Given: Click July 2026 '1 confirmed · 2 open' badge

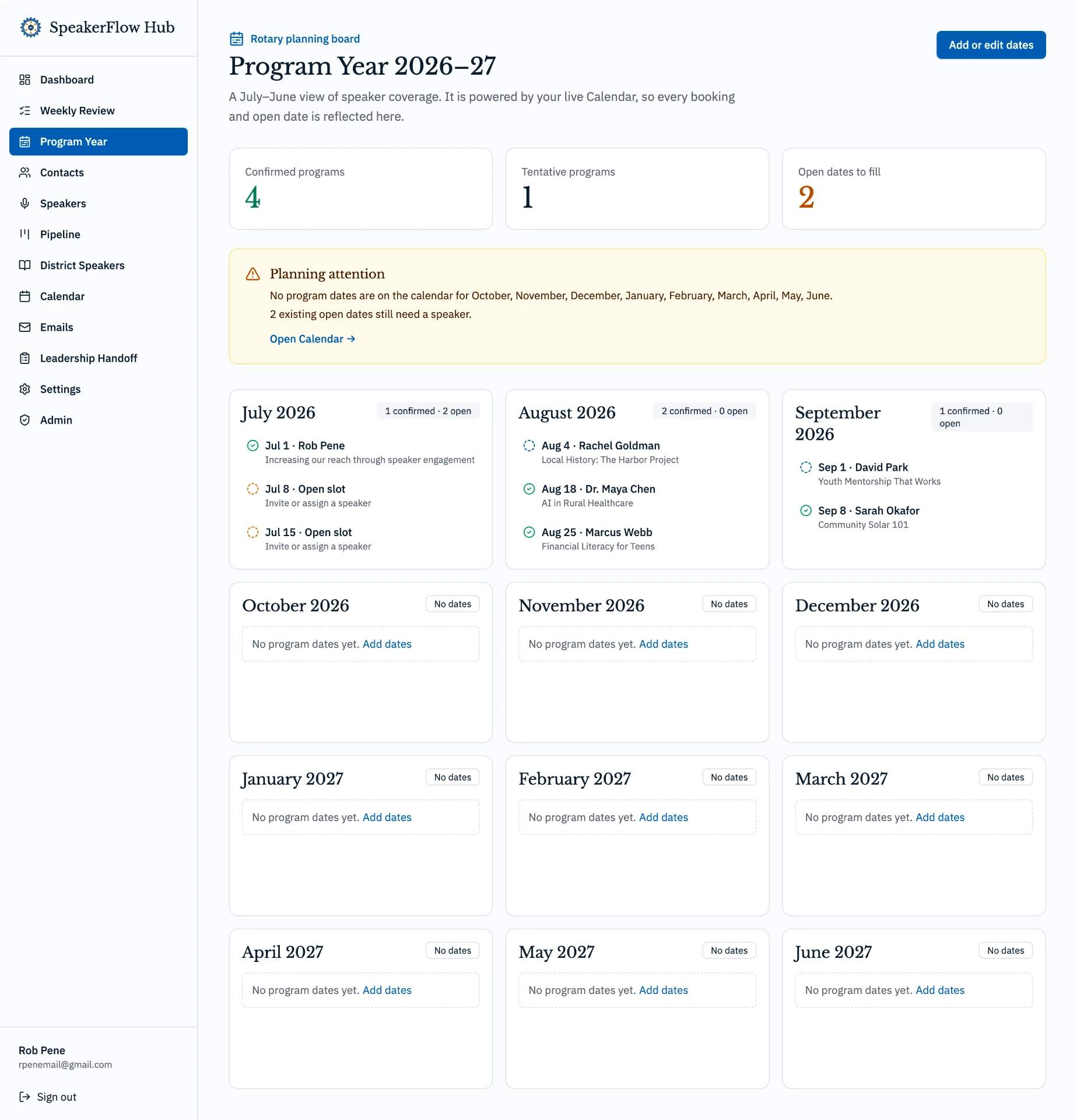Looking at the screenshot, I should click(x=428, y=411).
